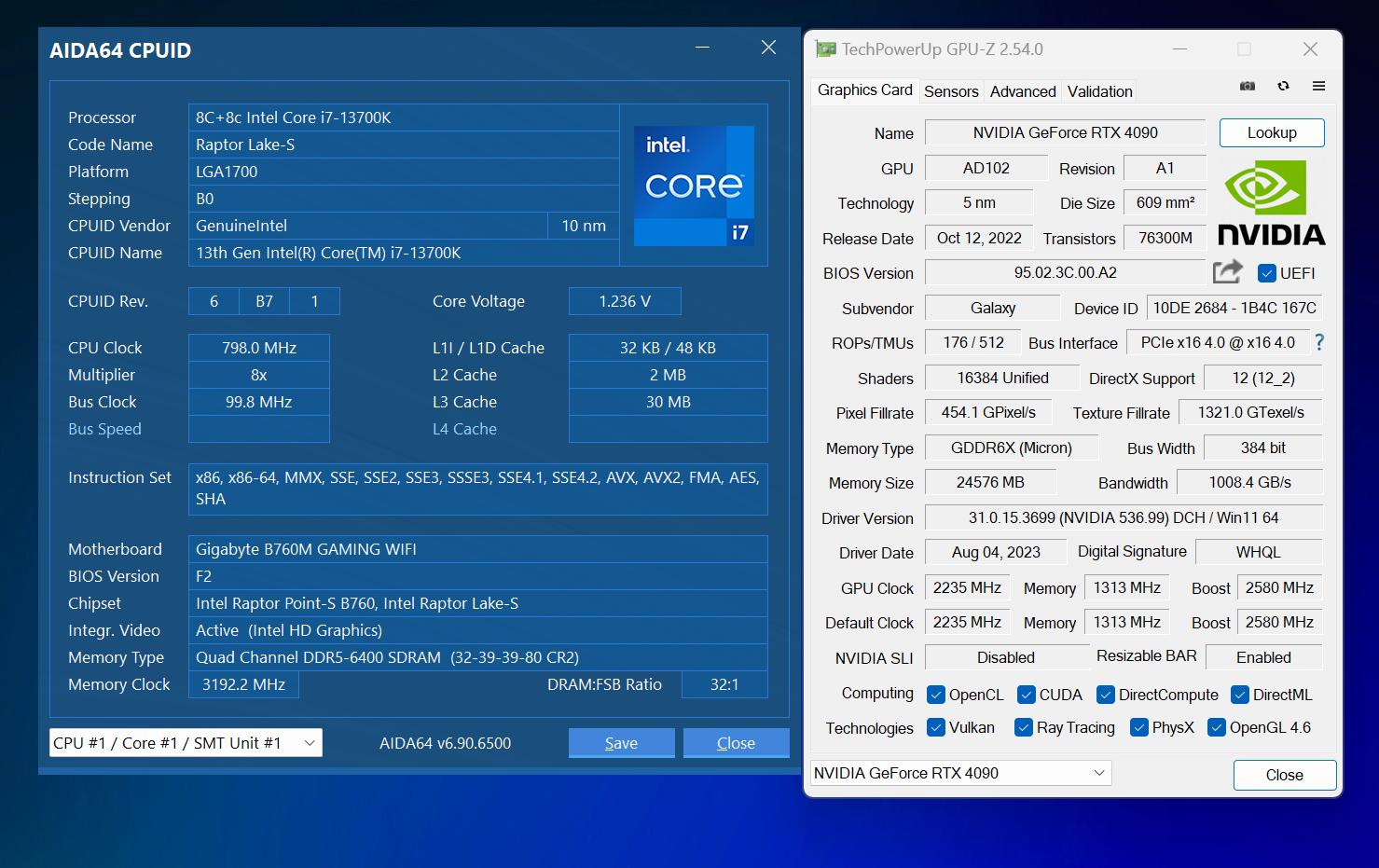The image size is (1379, 868).
Task: Uncheck the CUDA technology checkbox
Action: click(x=1028, y=695)
